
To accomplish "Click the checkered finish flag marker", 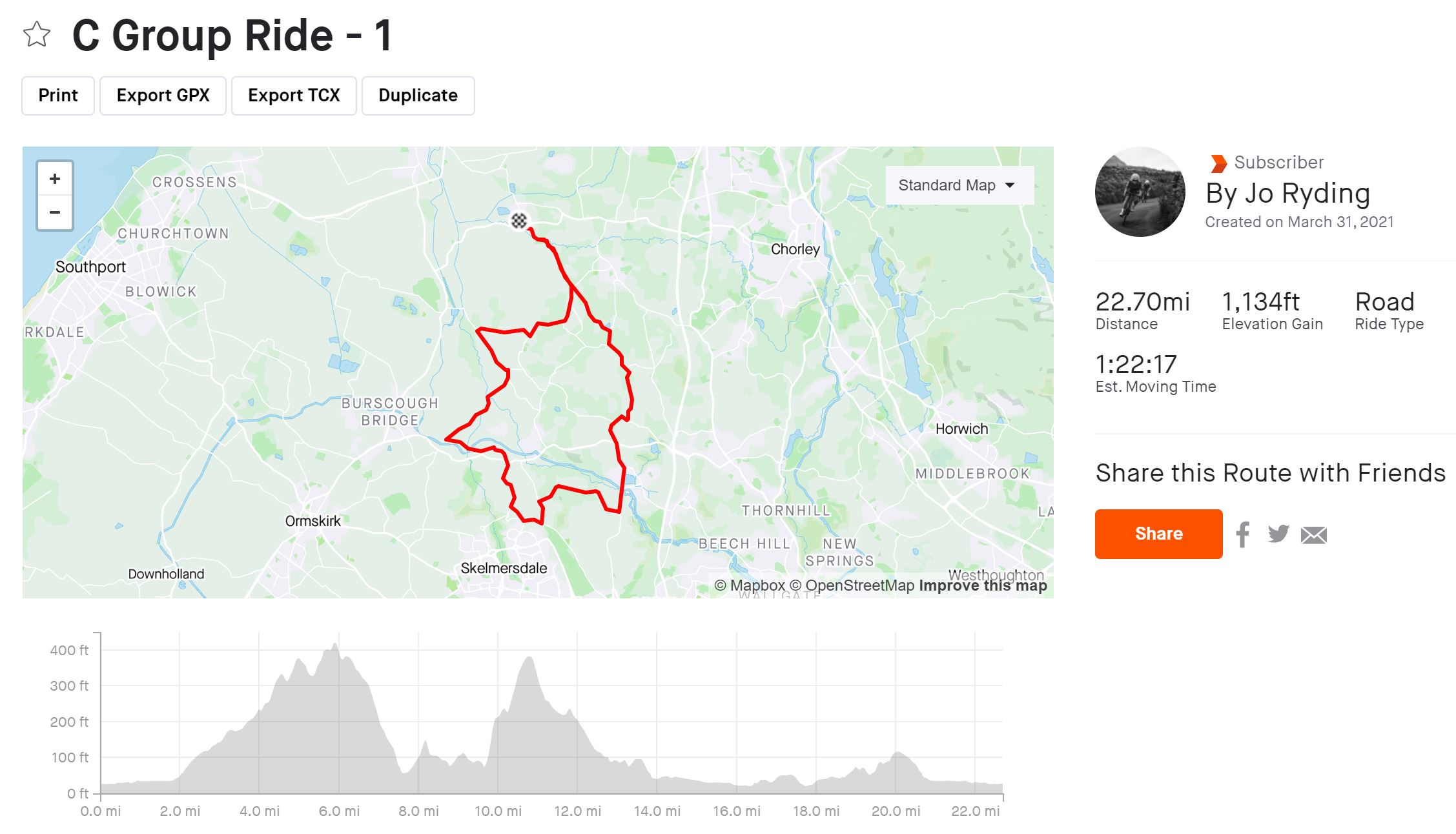I will [x=518, y=221].
